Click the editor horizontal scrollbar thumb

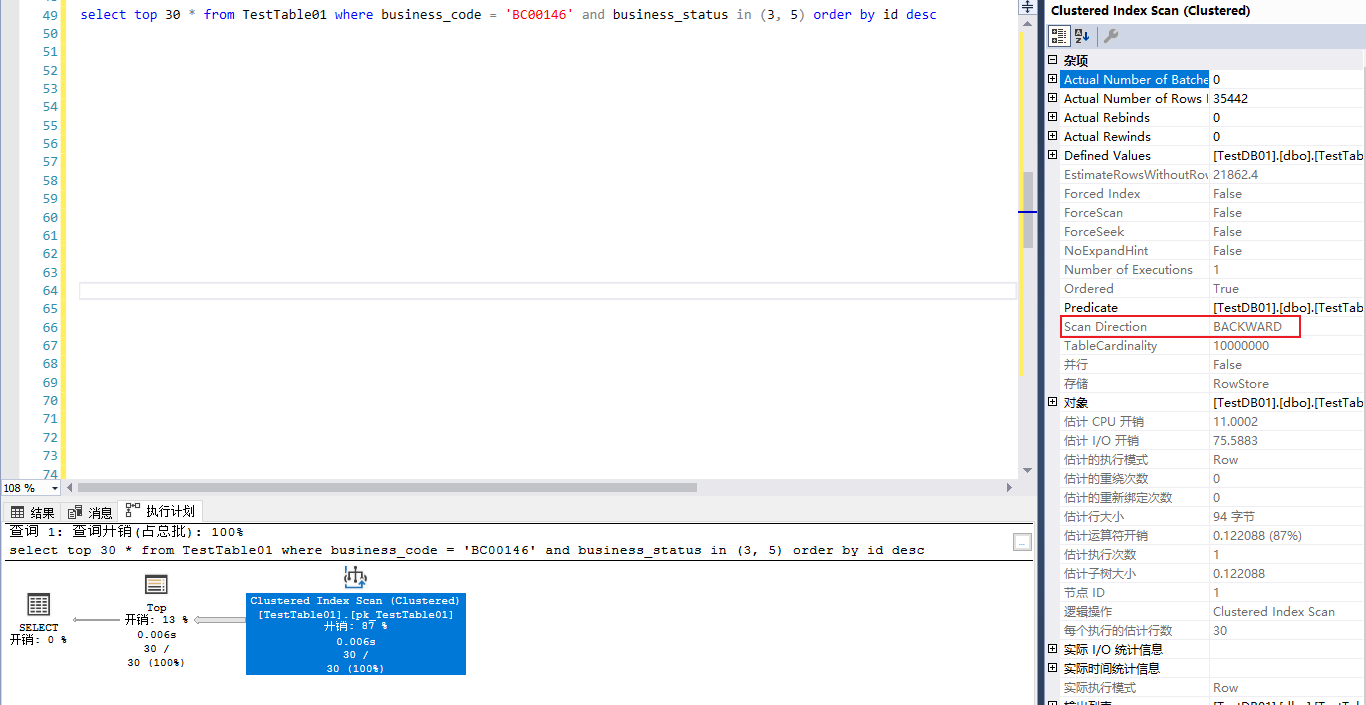point(386,488)
